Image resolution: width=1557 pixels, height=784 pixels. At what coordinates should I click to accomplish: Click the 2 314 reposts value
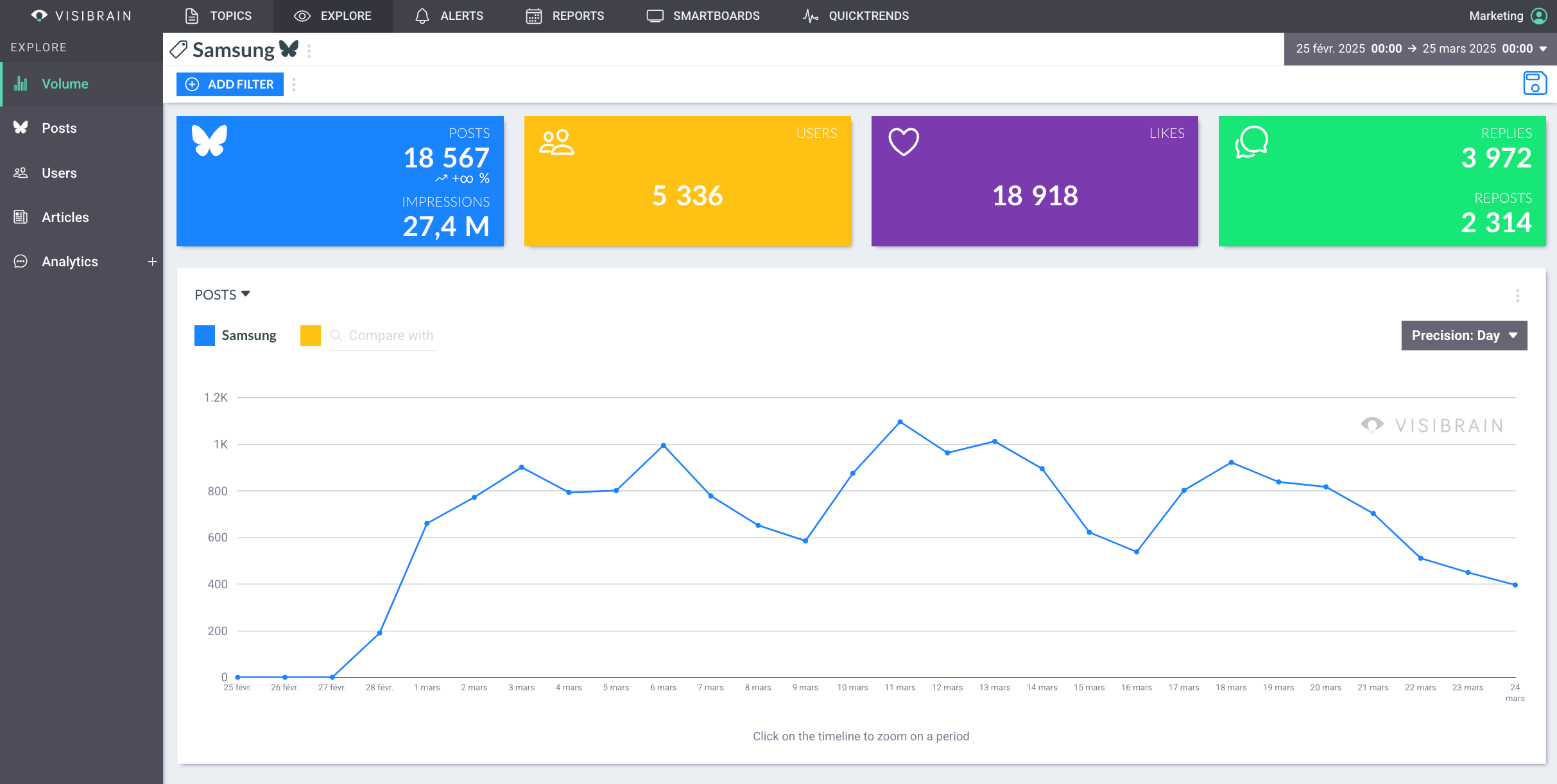[x=1497, y=223]
